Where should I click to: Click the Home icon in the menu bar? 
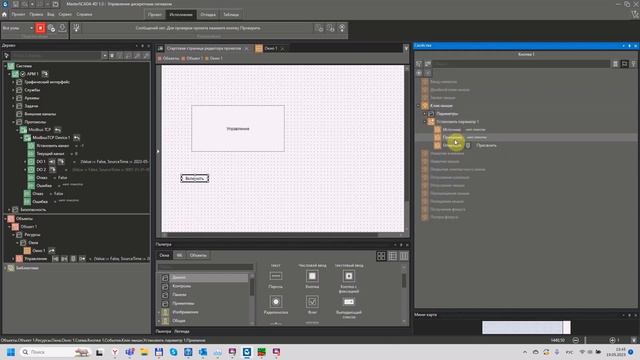pyautogui.click(x=4, y=14)
